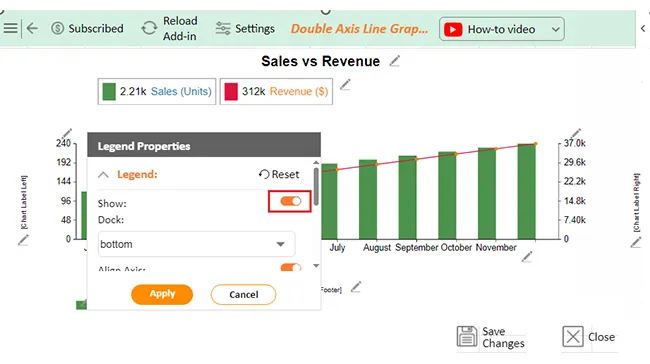Image resolution: width=650 pixels, height=364 pixels.
Task: Click scrollbar up arrow in Legend panel
Action: point(316,163)
